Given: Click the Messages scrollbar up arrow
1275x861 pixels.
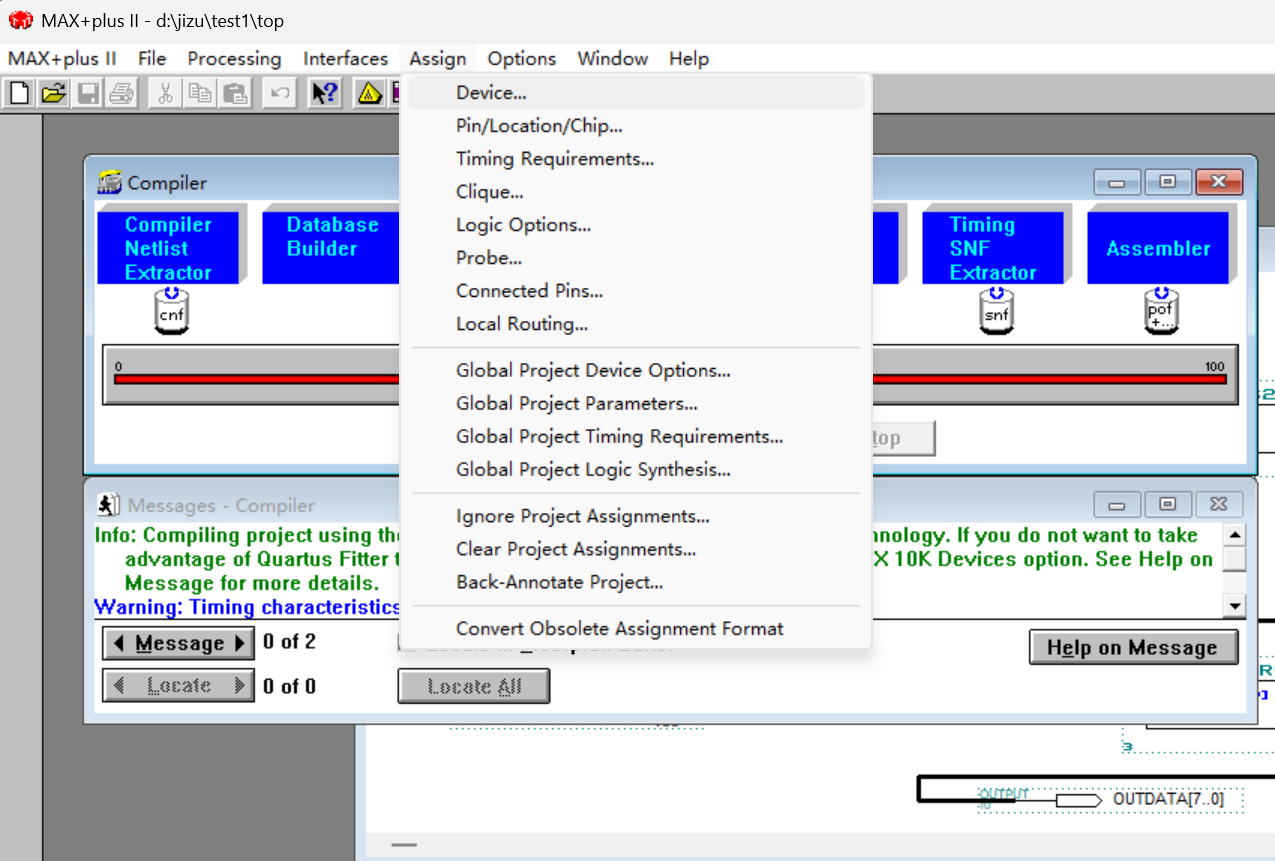Looking at the screenshot, I should [1235, 535].
